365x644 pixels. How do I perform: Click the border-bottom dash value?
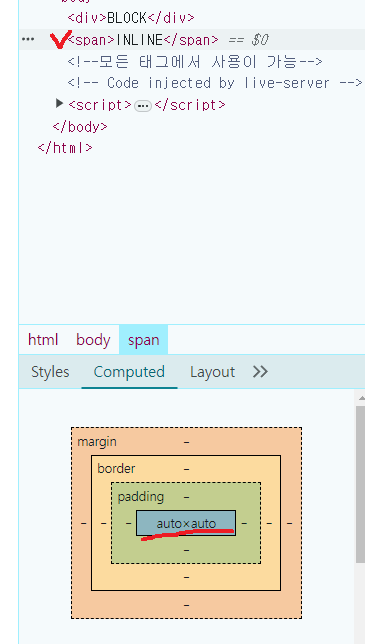coord(186,577)
